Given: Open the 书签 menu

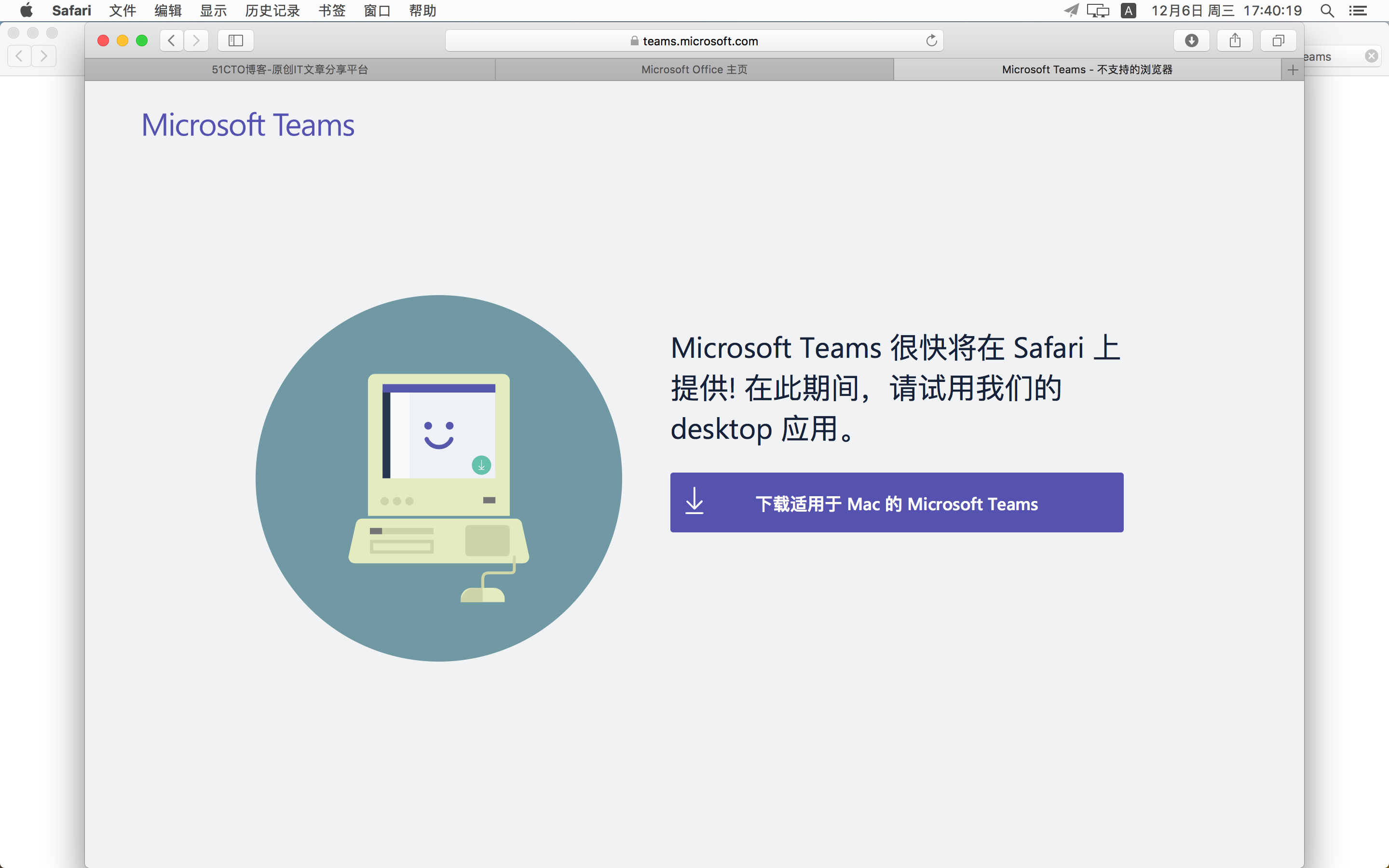Looking at the screenshot, I should pos(332,10).
